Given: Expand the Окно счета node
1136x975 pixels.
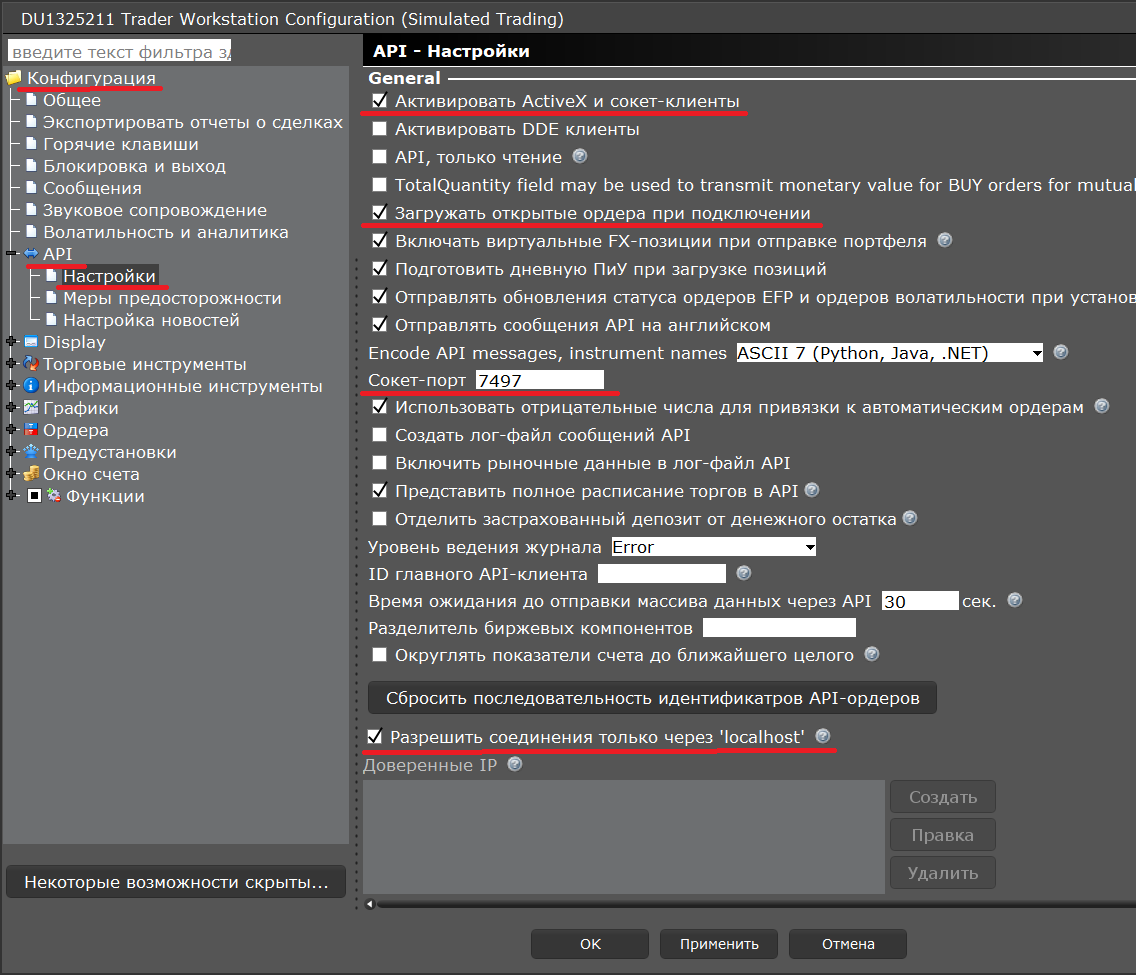Looking at the screenshot, I should (x=11, y=474).
